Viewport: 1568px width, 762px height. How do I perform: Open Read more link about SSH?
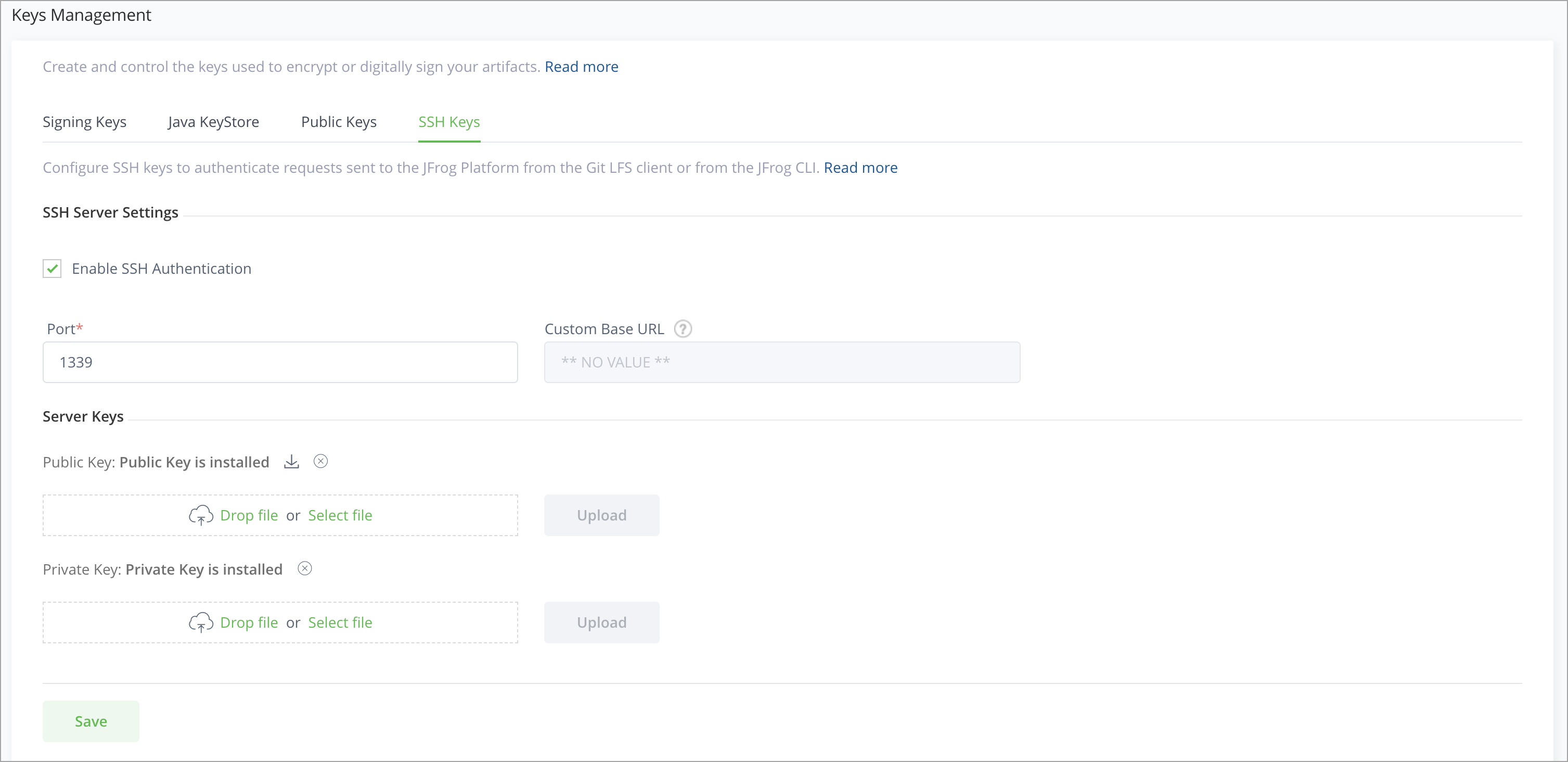point(860,168)
